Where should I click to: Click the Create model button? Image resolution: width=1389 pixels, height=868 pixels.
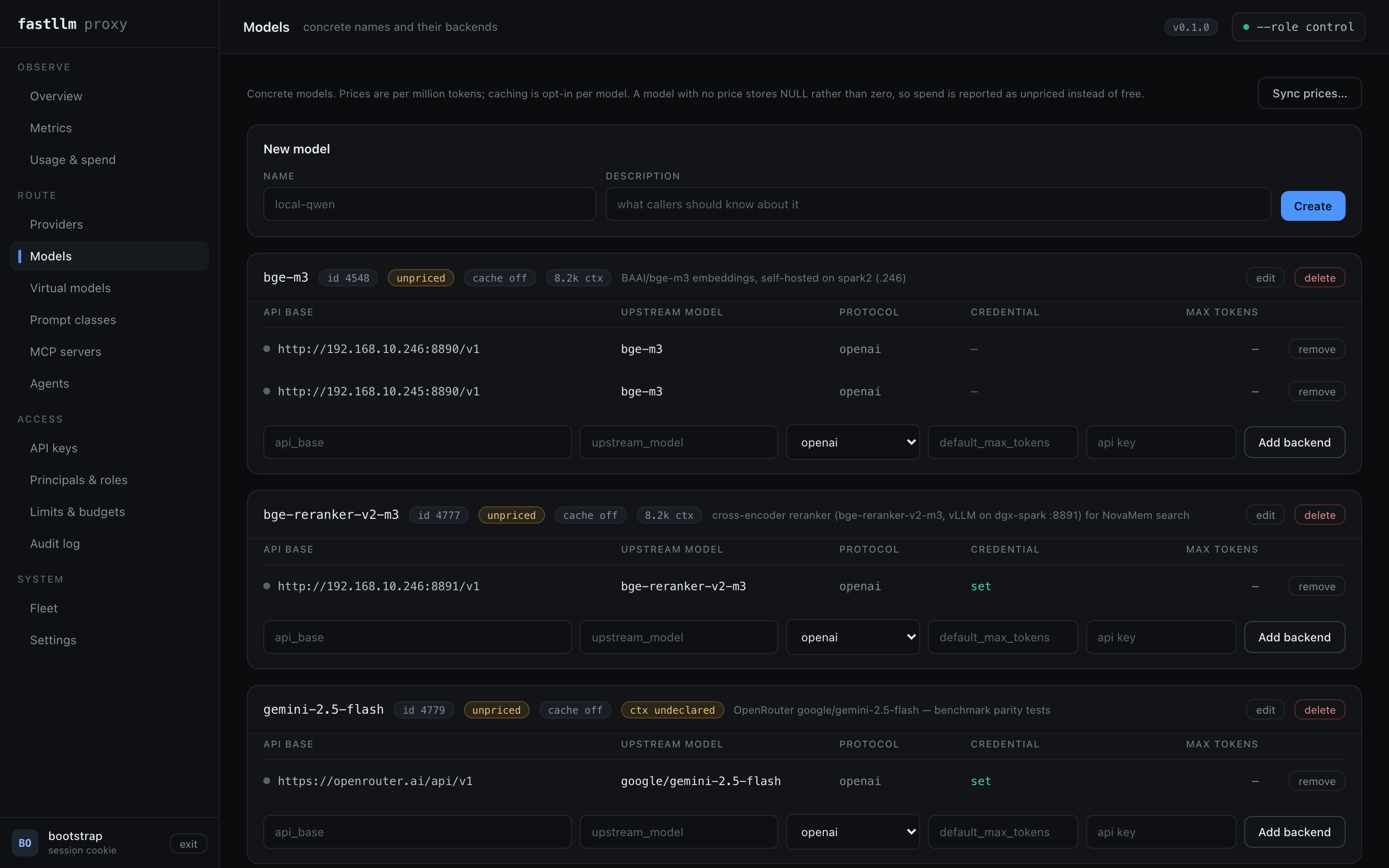[x=1313, y=206]
